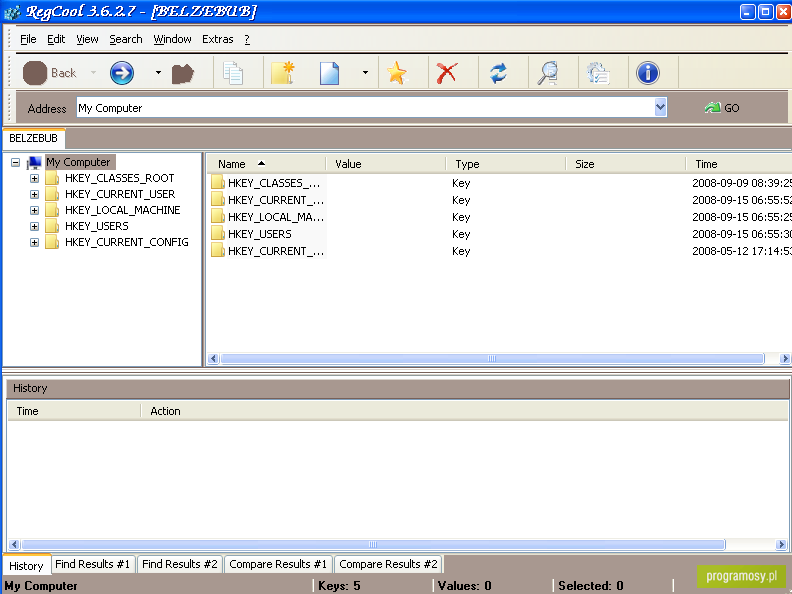The width and height of the screenshot is (792, 594).
Task: Expand HKEY_LOCAL_MACHINE tree node
Action: [x=34, y=211]
